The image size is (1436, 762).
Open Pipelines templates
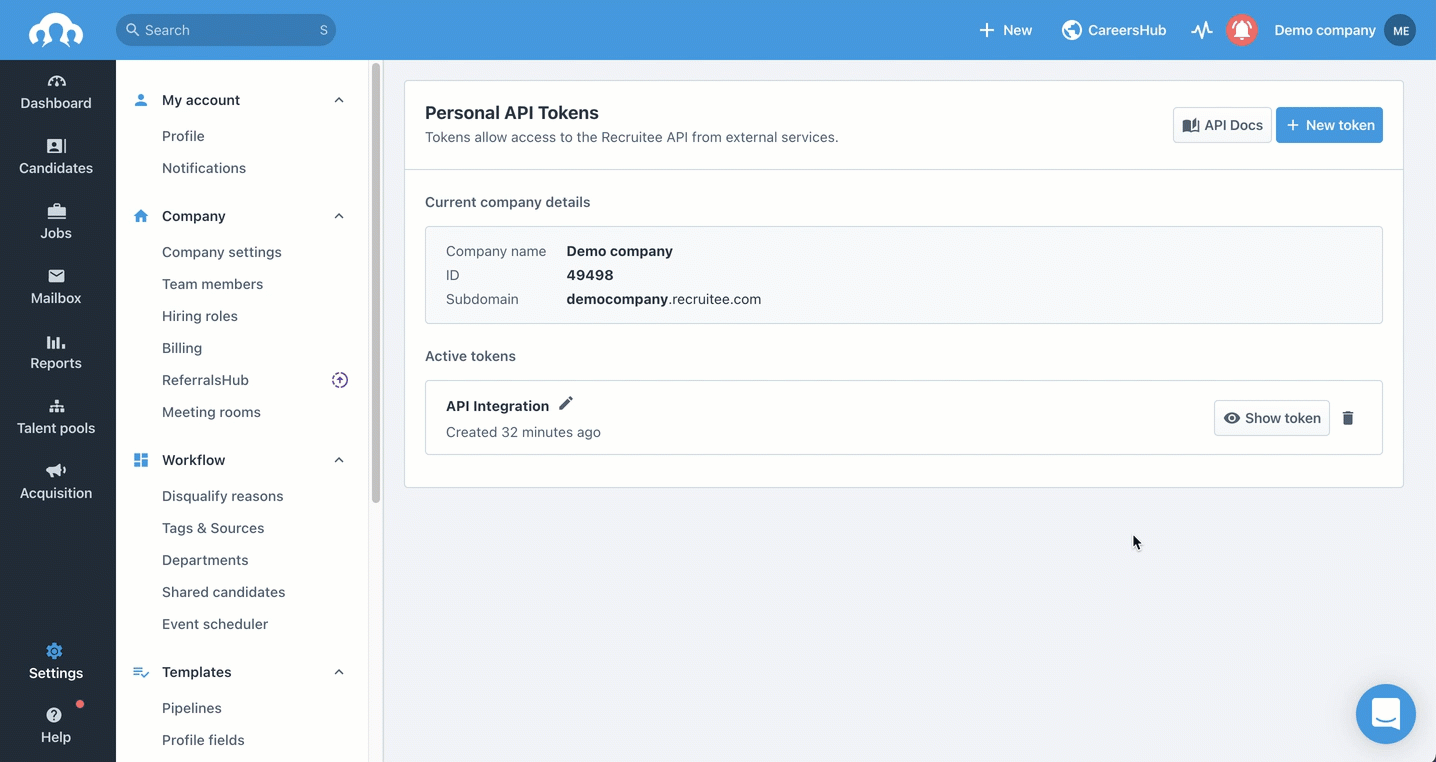192,708
